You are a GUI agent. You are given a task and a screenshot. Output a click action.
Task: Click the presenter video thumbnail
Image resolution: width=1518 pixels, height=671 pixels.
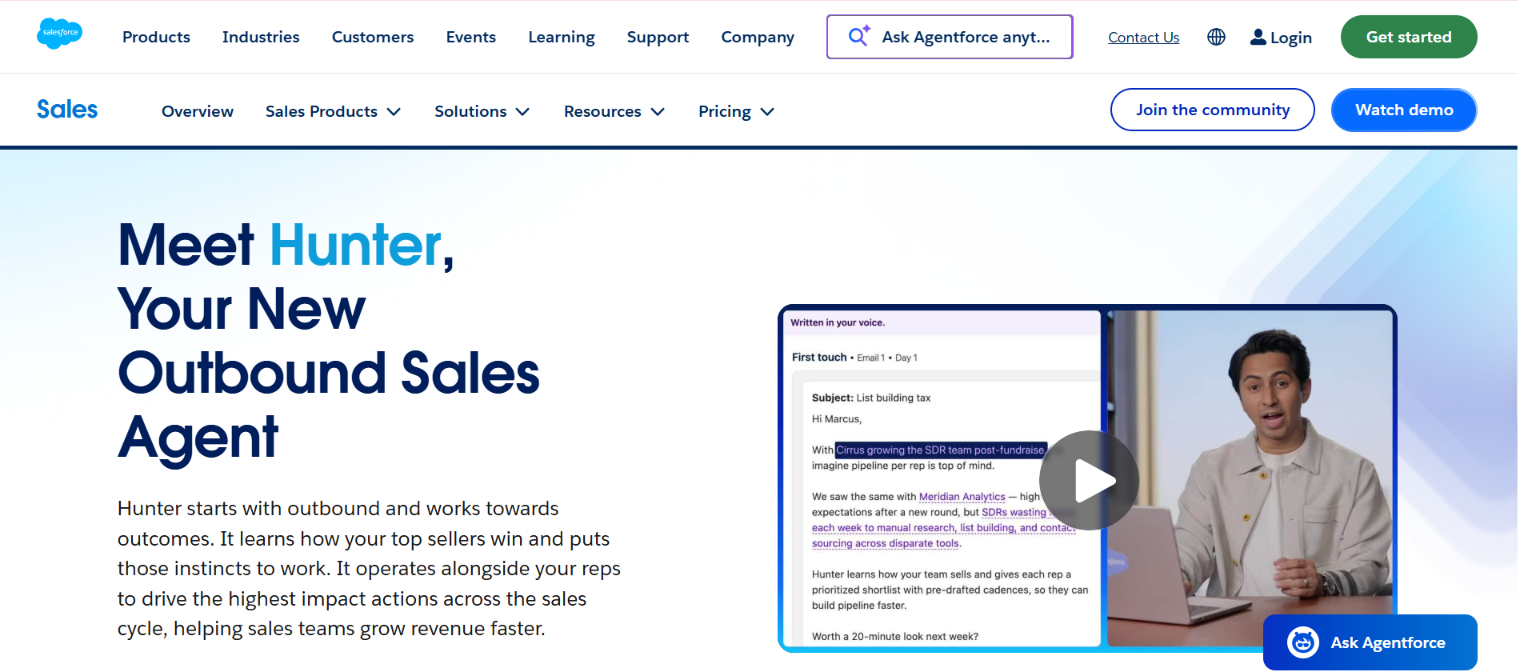pyautogui.click(x=1250, y=478)
